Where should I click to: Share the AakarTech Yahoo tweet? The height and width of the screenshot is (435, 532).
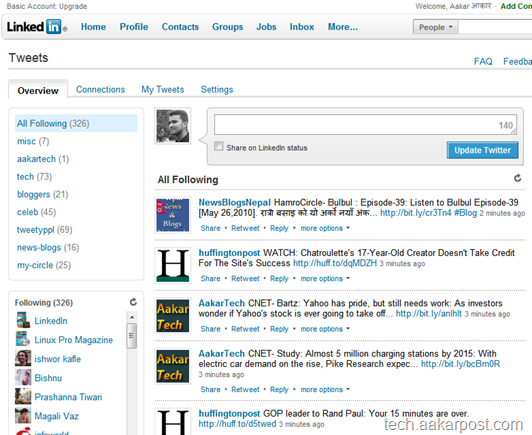click(x=210, y=329)
